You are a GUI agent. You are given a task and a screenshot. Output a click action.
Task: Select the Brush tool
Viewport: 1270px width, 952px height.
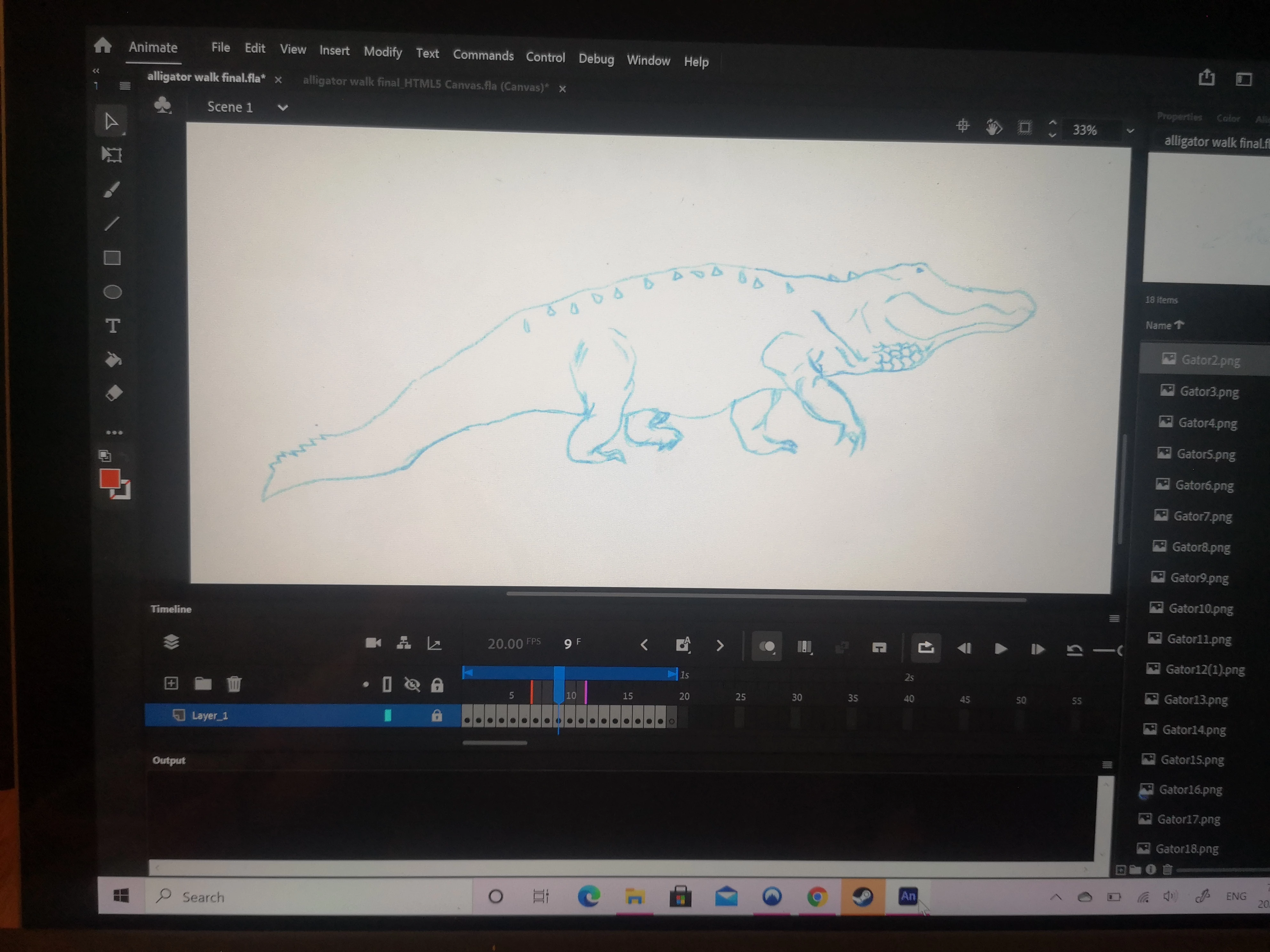112,189
